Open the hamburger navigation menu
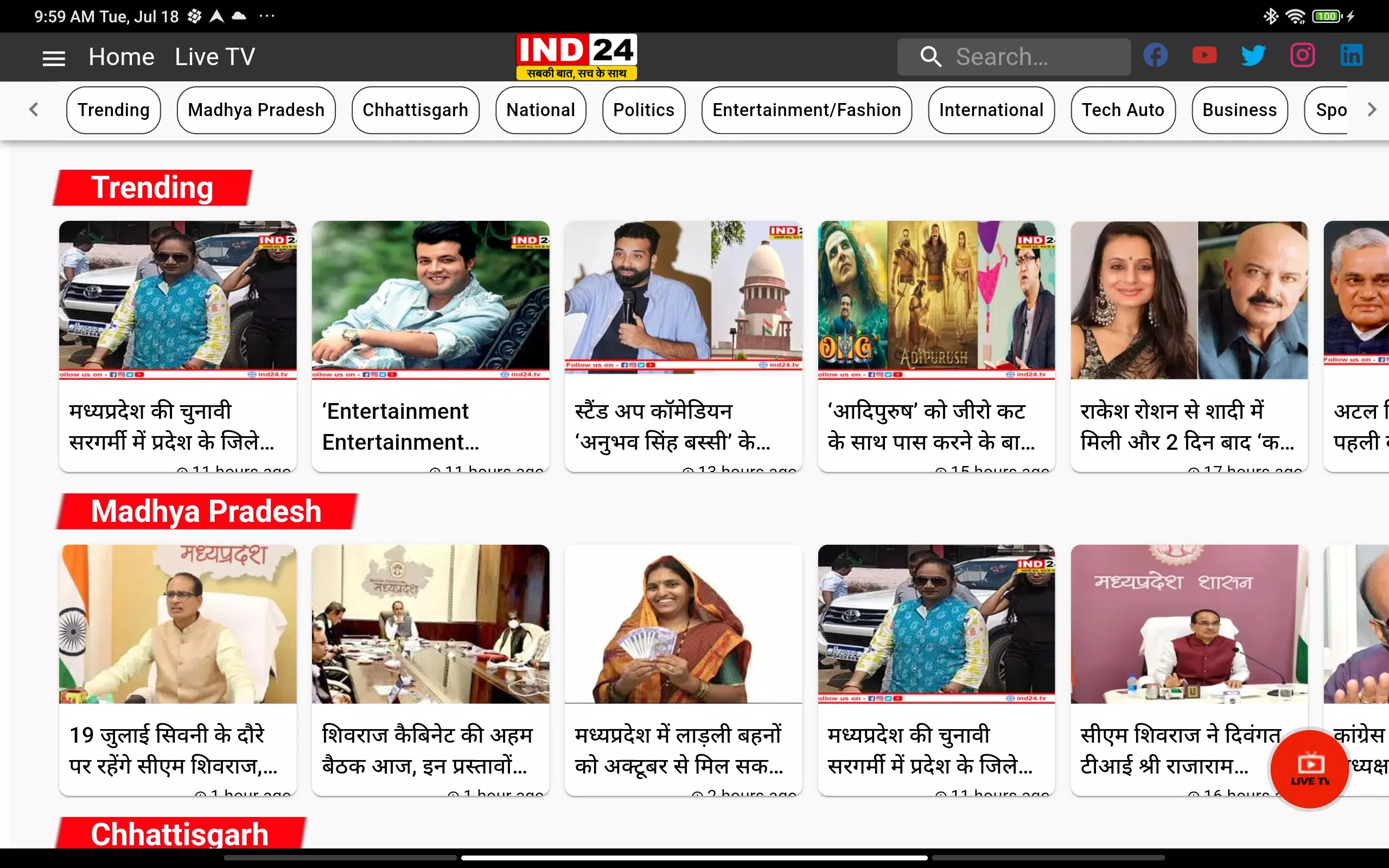This screenshot has height=868, width=1389. pos(53,58)
